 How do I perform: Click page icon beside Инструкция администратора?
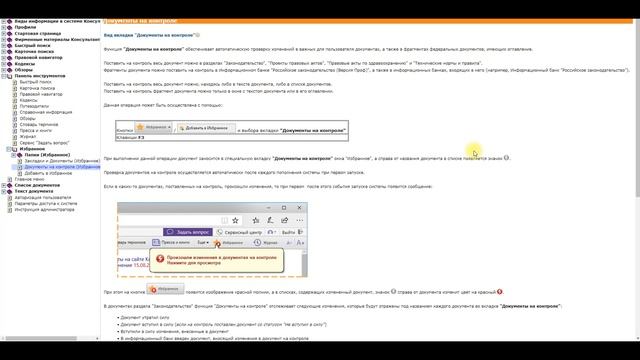tap(10, 210)
